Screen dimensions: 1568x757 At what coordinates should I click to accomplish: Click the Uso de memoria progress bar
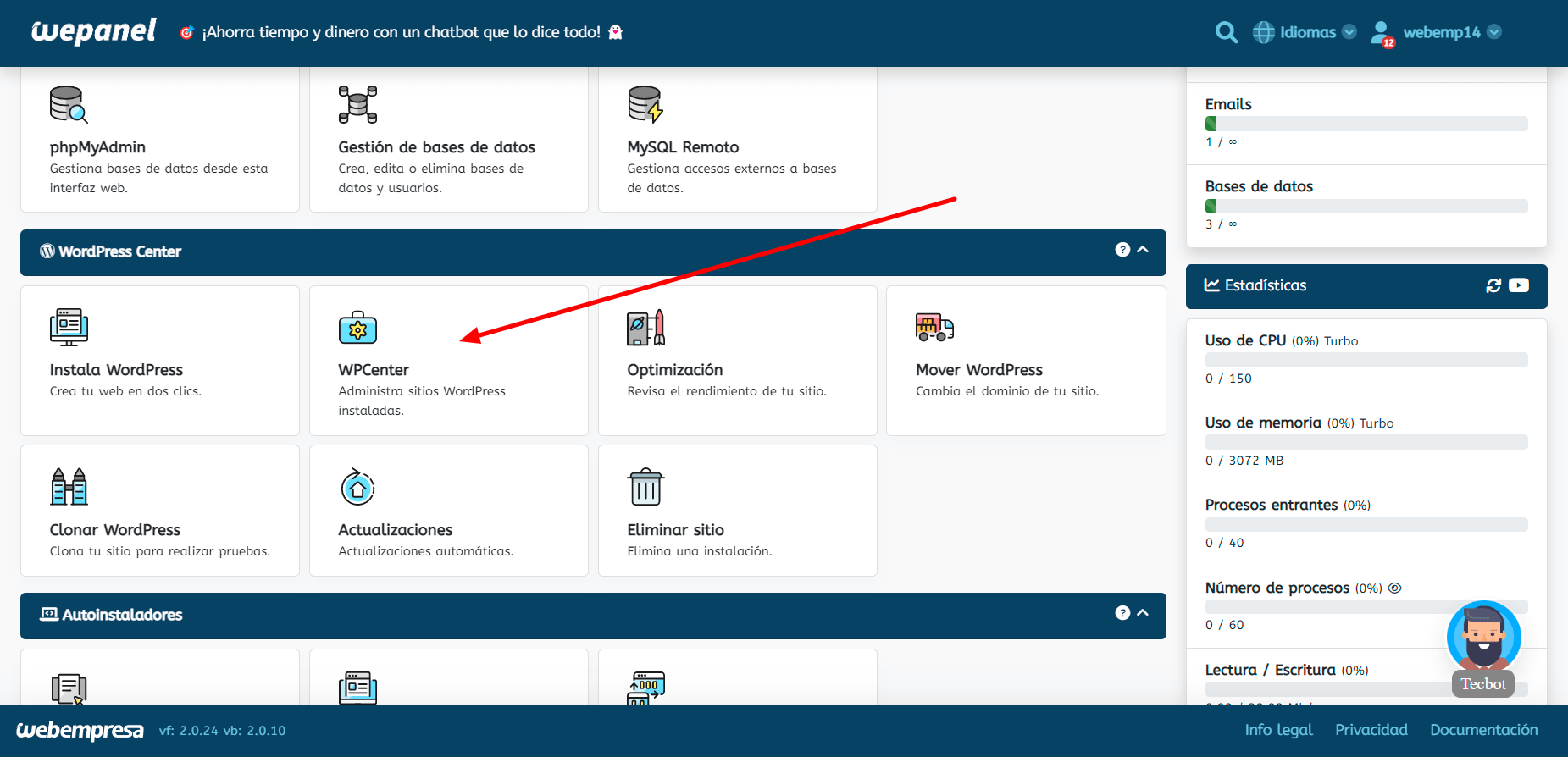tap(1366, 442)
